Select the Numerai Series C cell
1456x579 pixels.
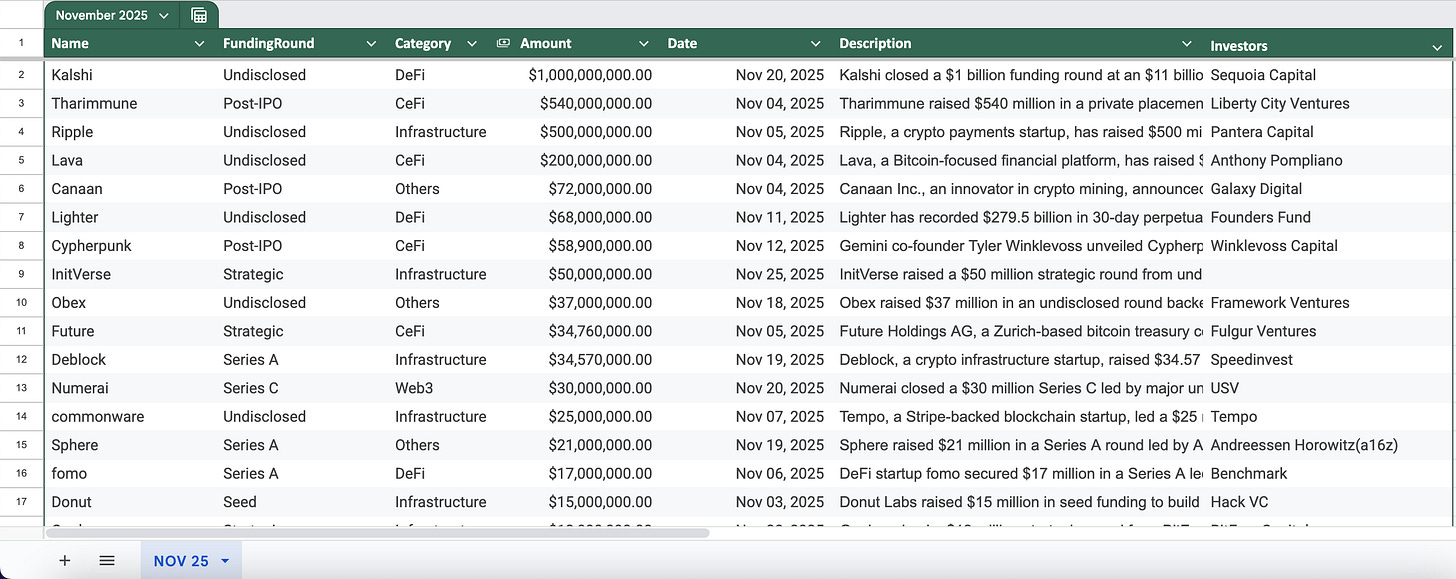[302, 388]
